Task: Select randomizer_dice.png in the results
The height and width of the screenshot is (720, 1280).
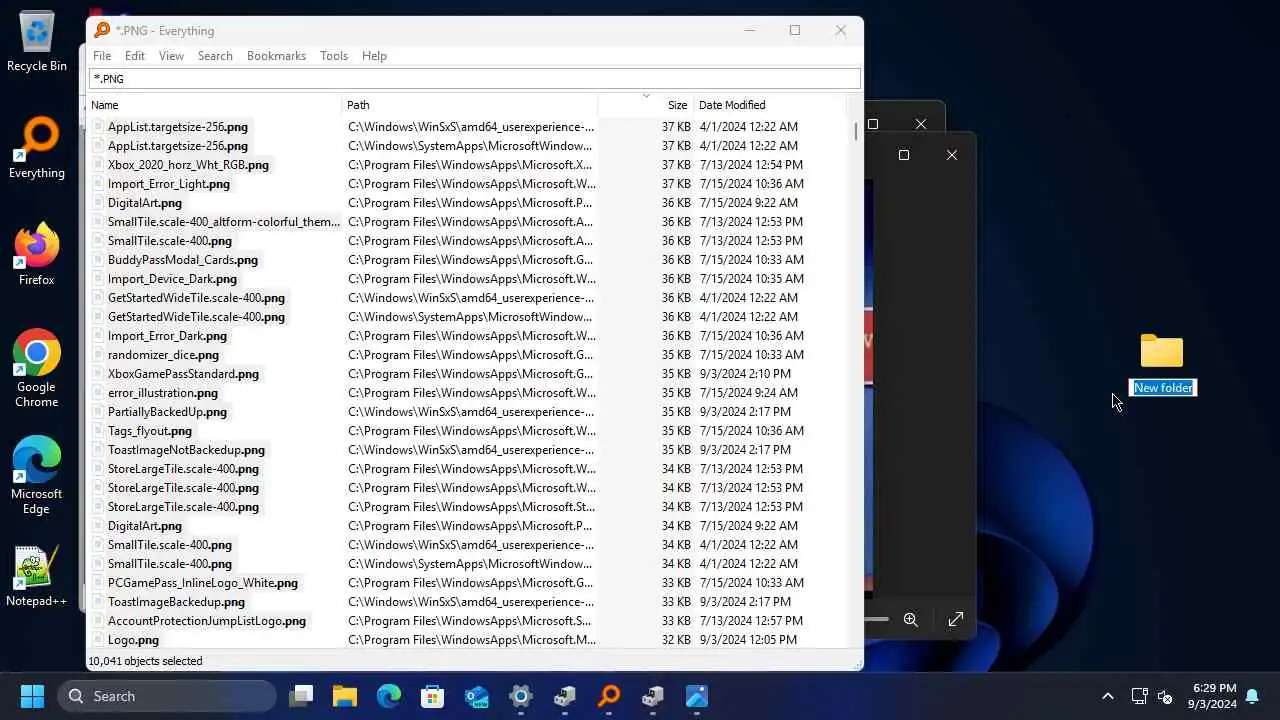Action: 163,355
